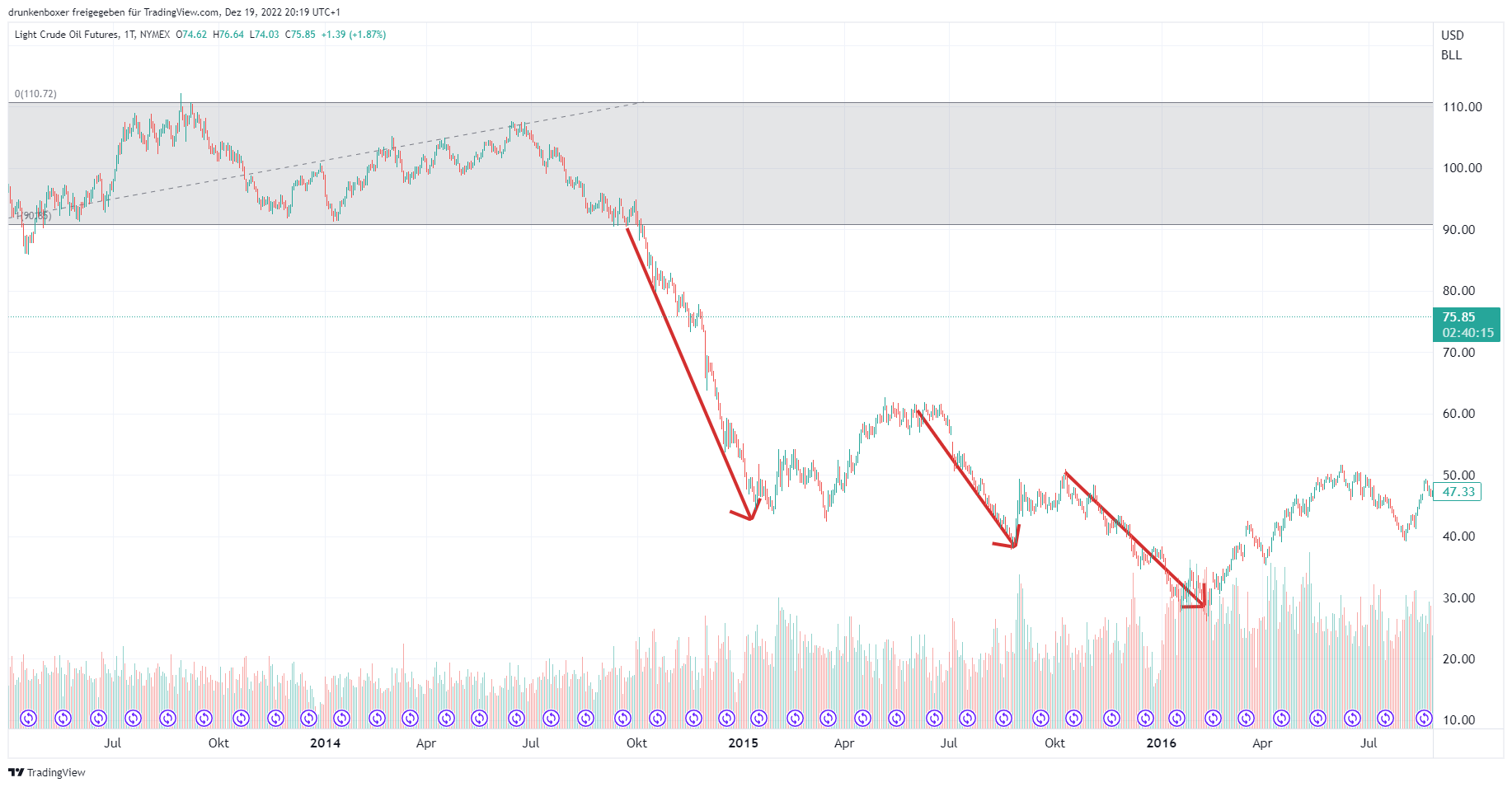Click the USD currency label

click(x=1453, y=35)
